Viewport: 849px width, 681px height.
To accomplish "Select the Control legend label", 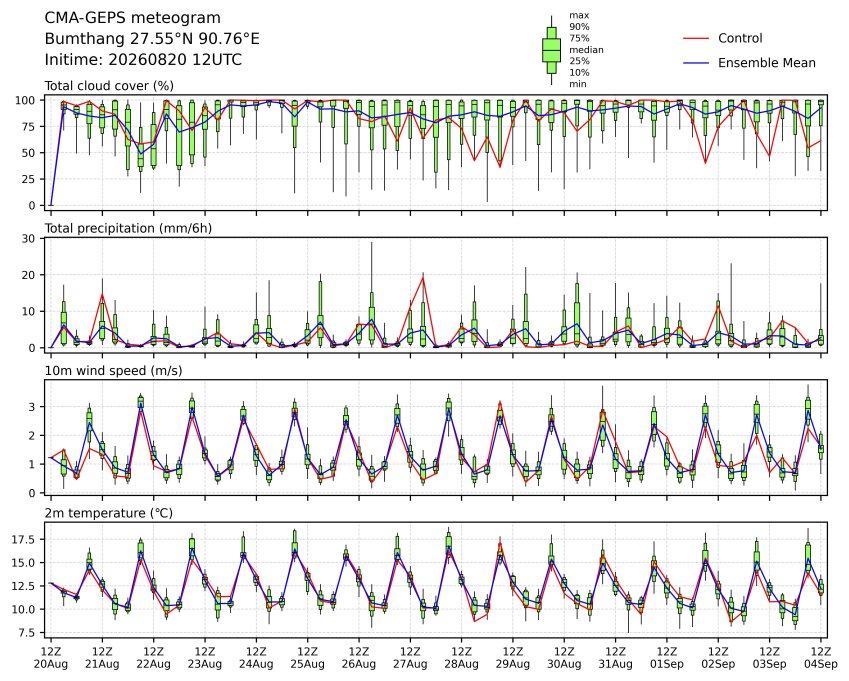I will (740, 38).
